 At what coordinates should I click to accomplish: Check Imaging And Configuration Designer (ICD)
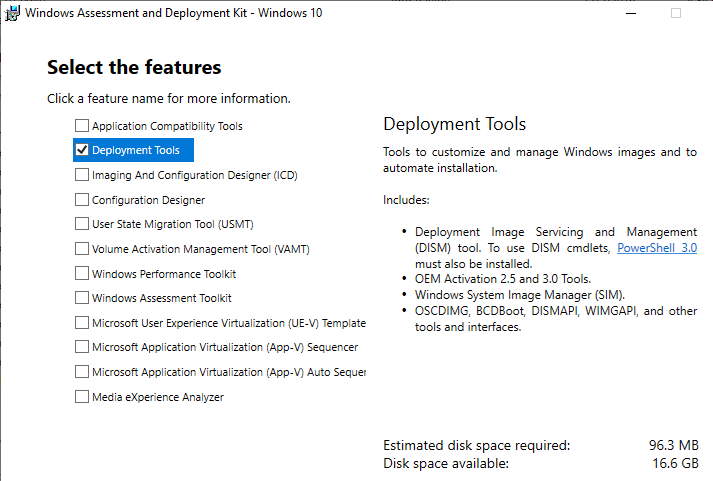pyautogui.click(x=82, y=175)
